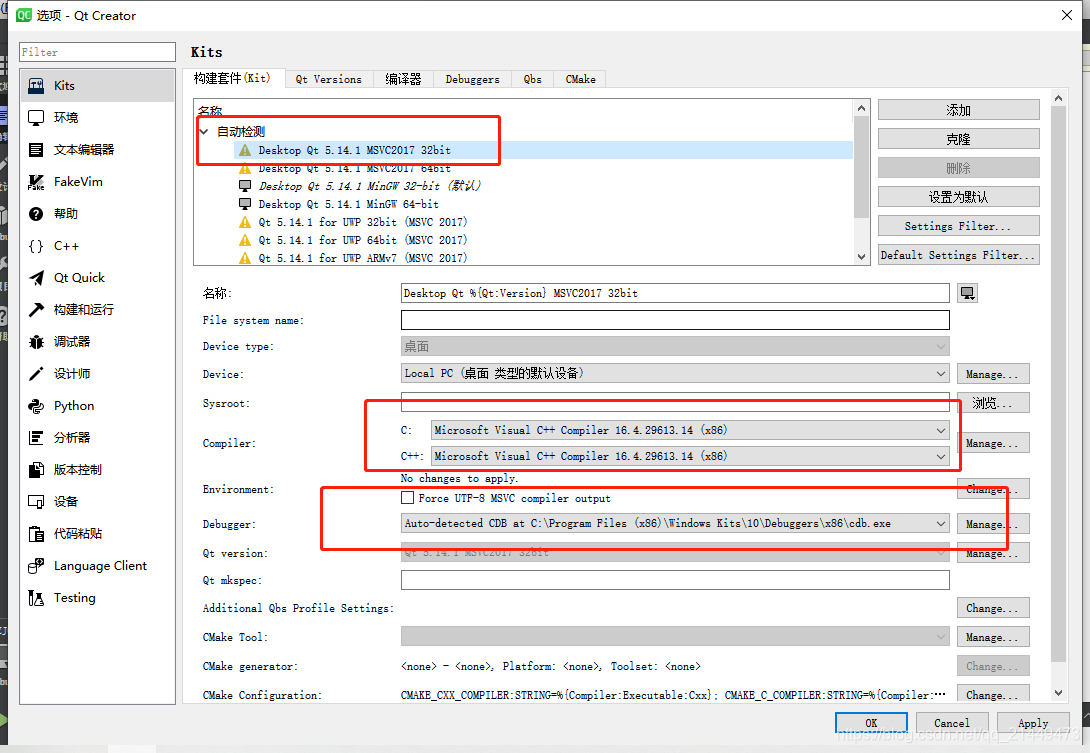Click Change... for CMake Configuration

pos(993,695)
